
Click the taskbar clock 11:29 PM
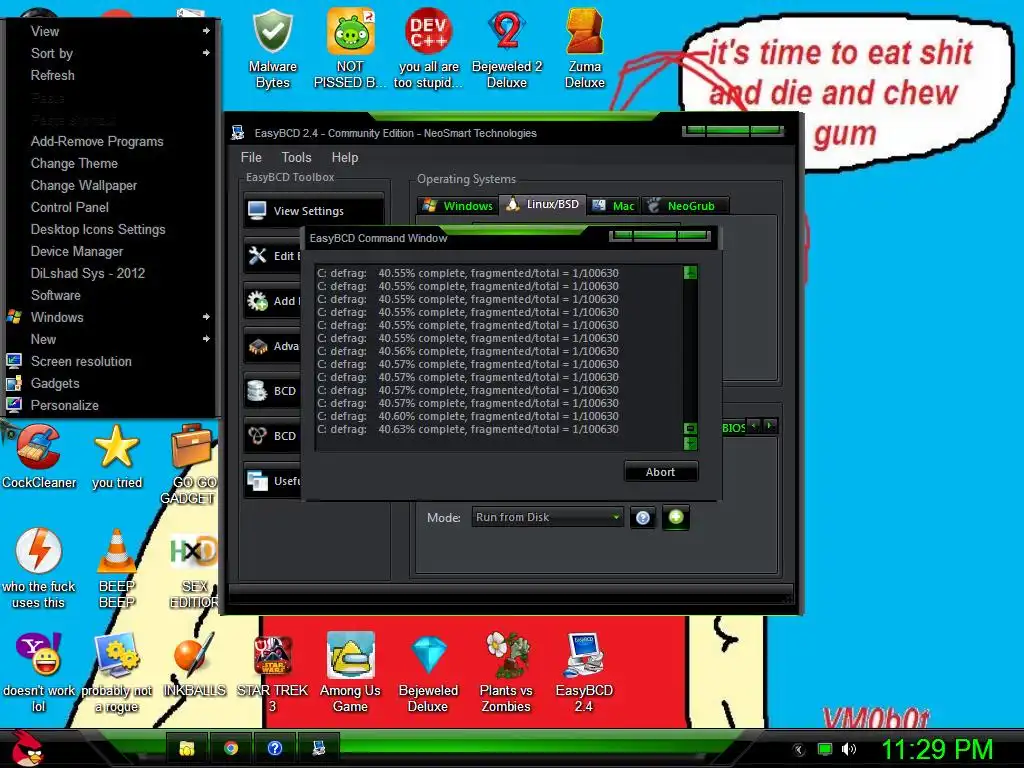[x=936, y=749]
